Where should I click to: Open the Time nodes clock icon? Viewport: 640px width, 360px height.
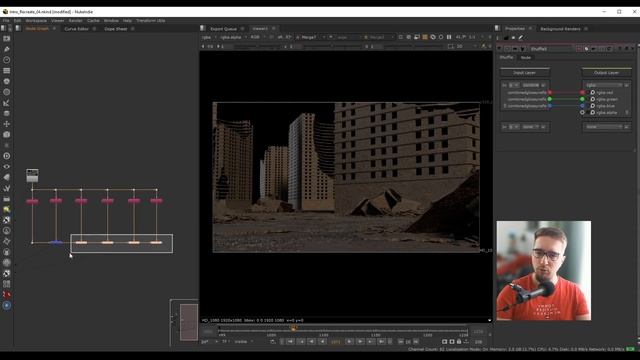pos(7,60)
